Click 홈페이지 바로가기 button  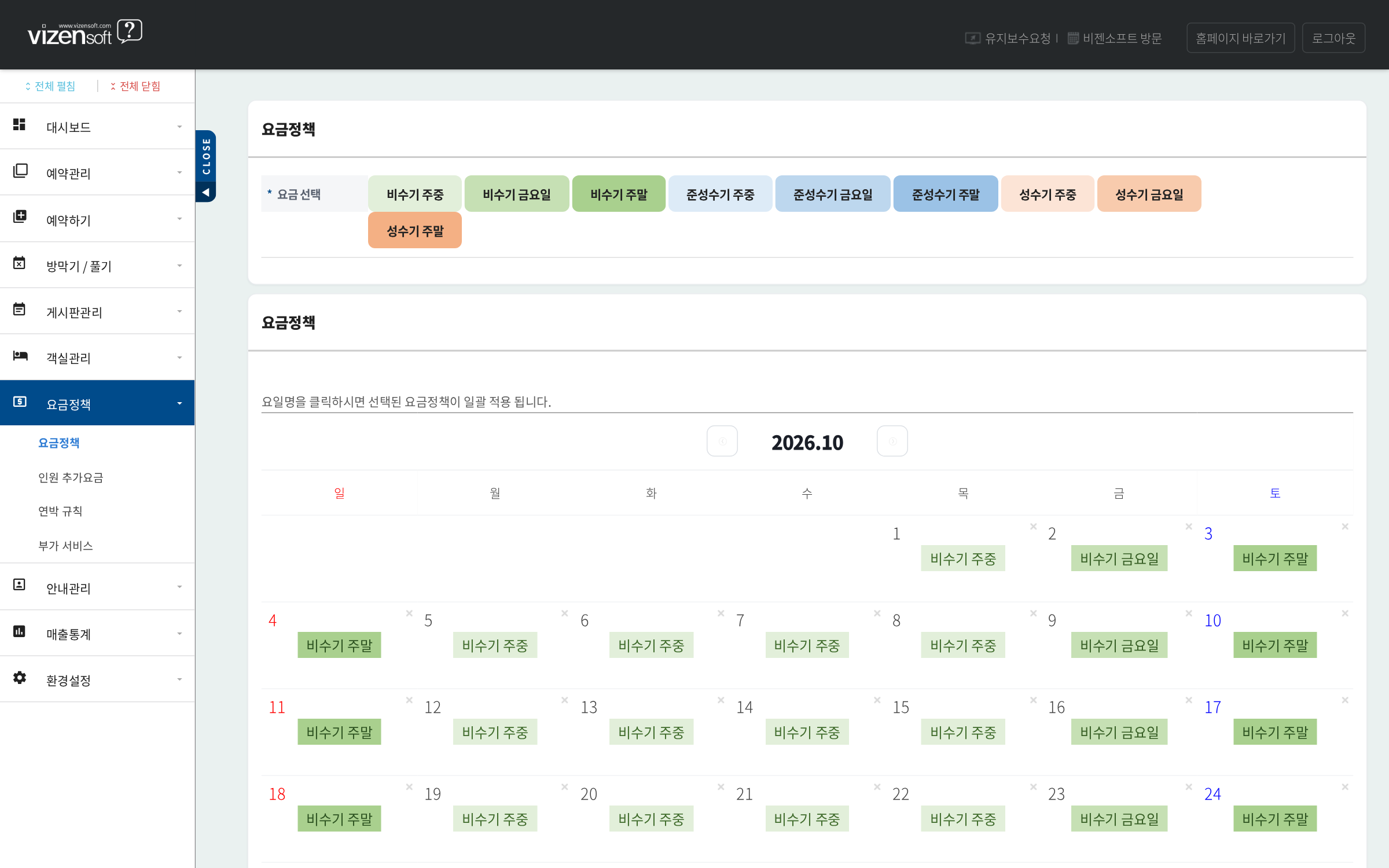pyautogui.click(x=1240, y=38)
